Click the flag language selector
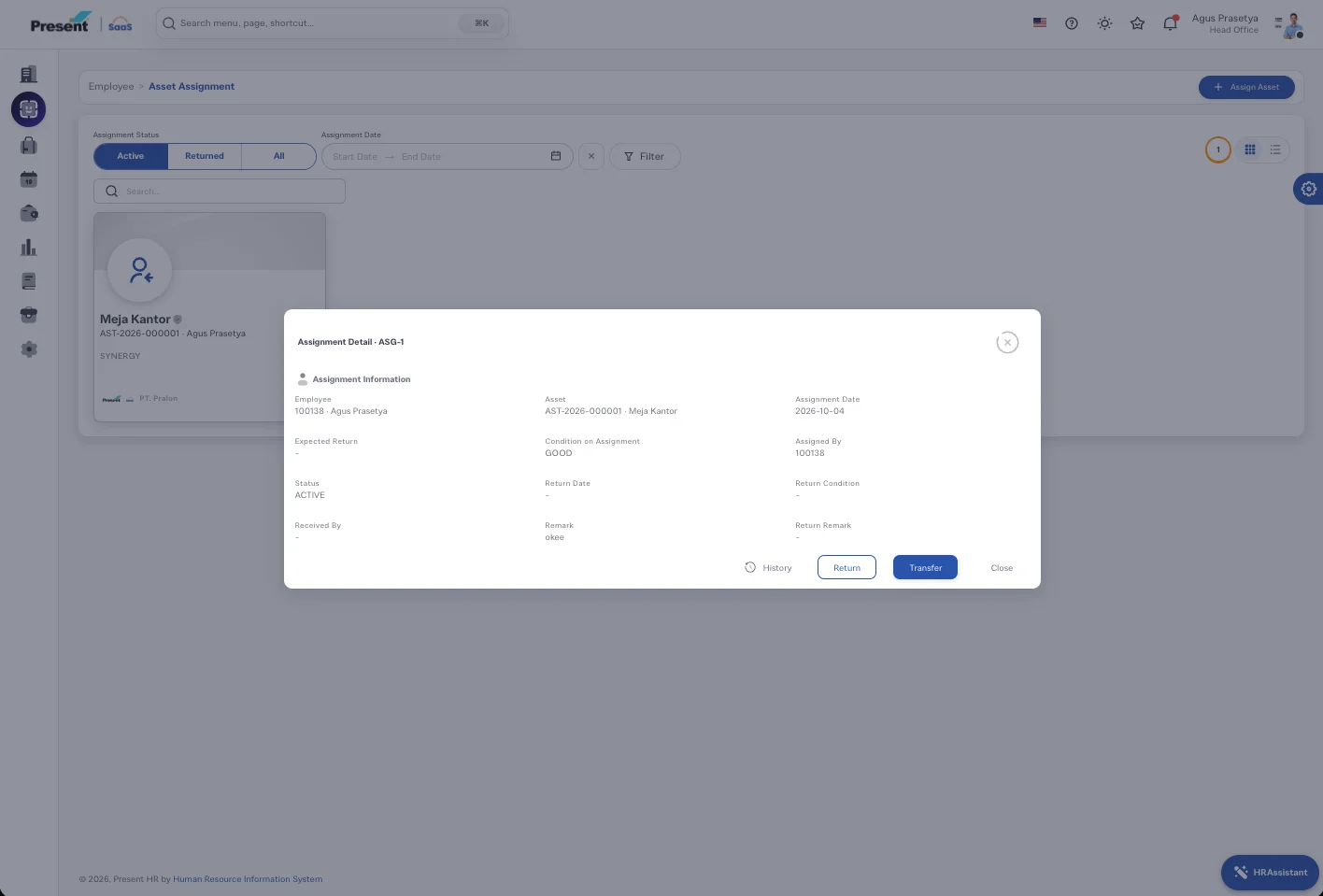Viewport: 1323px width, 896px height. (x=1040, y=23)
